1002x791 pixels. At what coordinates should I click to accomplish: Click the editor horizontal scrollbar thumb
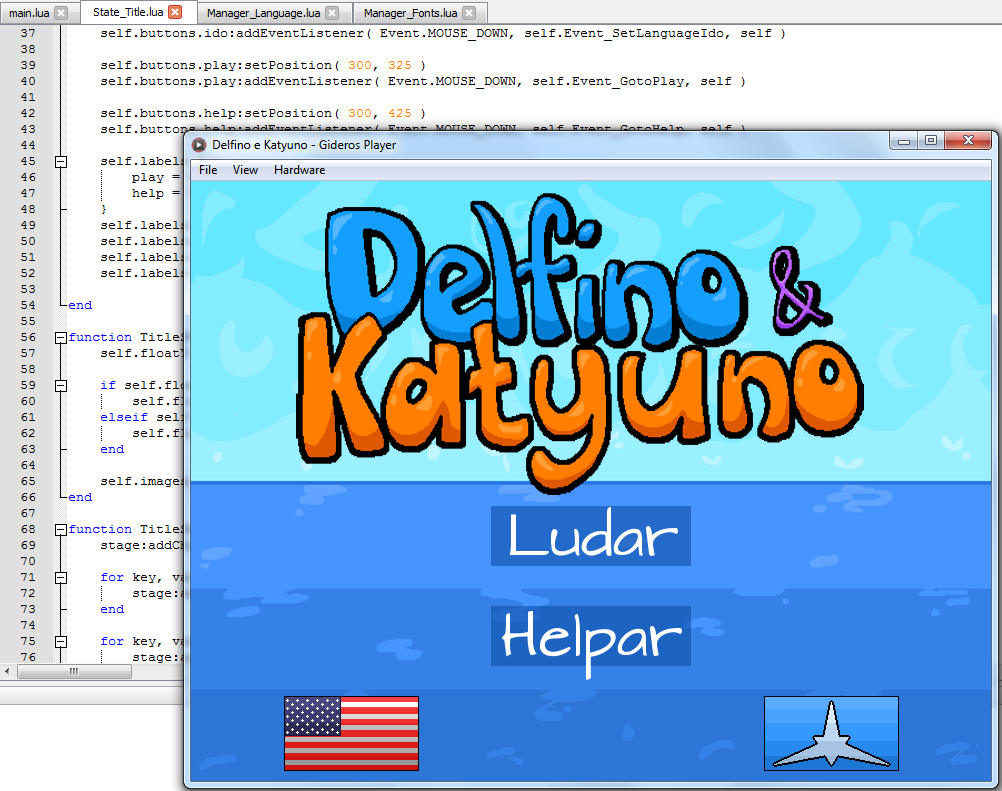(x=72, y=672)
